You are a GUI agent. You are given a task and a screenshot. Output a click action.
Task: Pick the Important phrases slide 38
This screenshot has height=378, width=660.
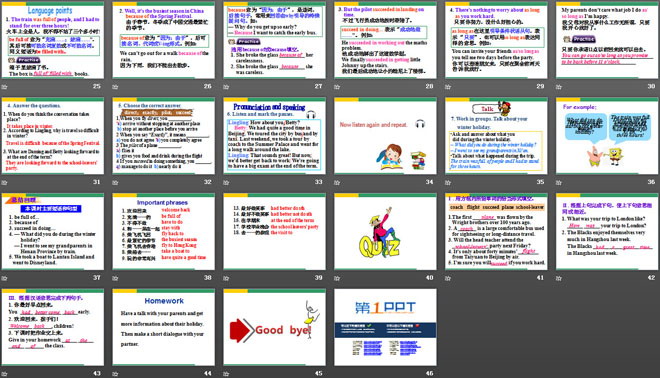[x=163, y=231]
